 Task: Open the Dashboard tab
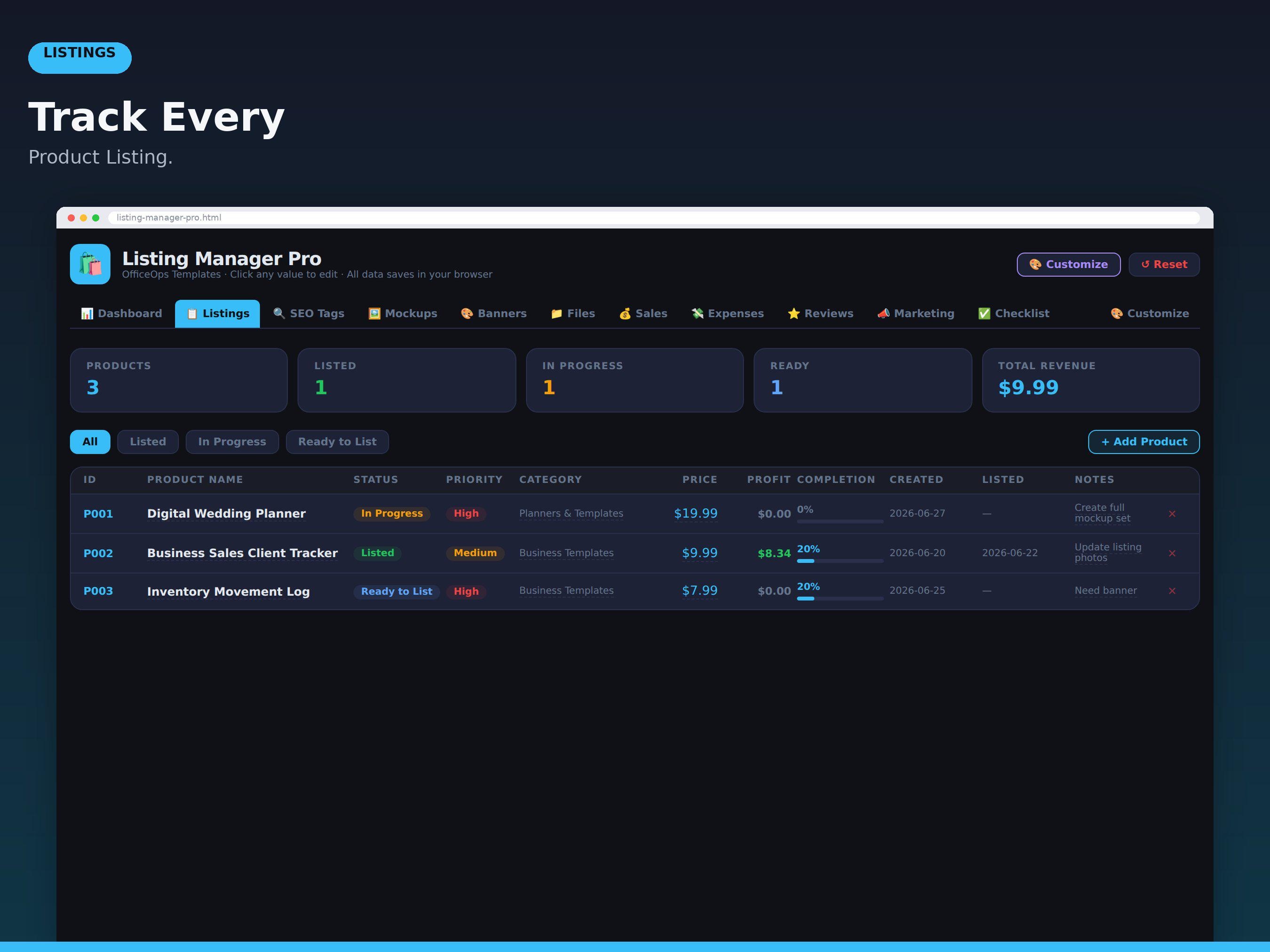(x=122, y=313)
